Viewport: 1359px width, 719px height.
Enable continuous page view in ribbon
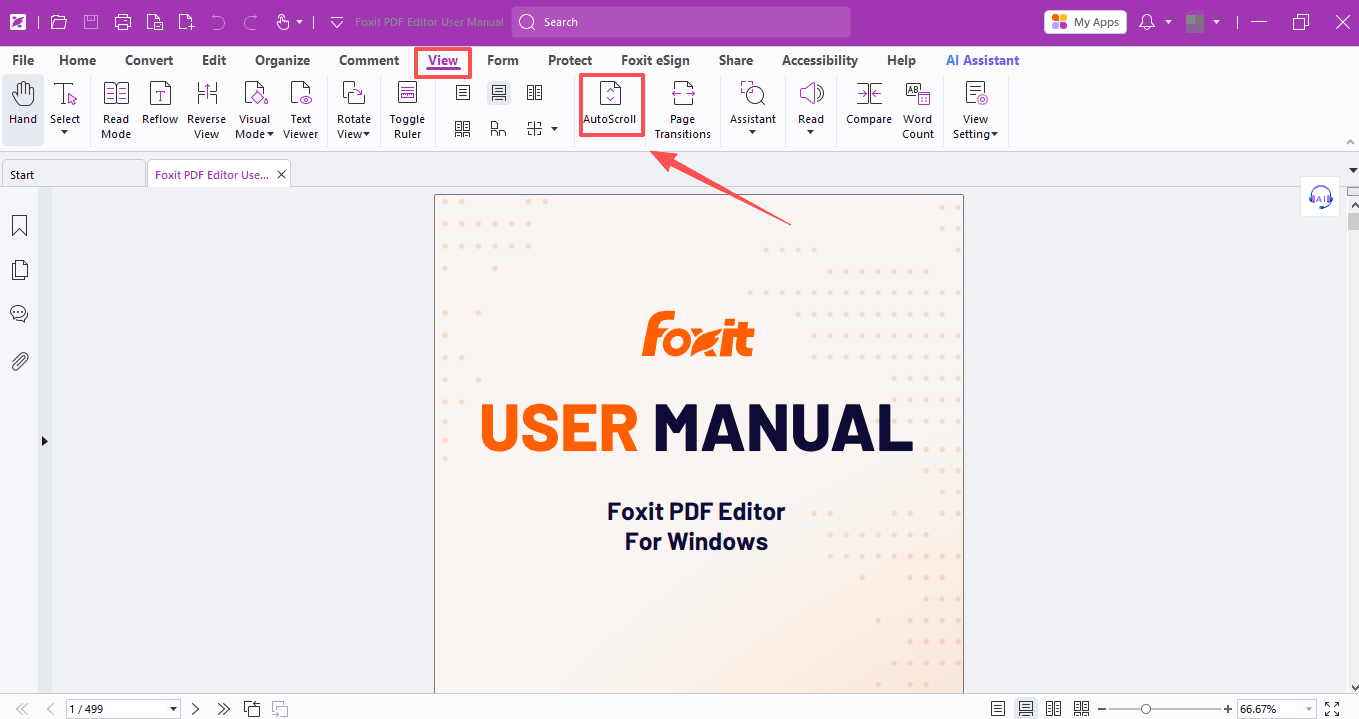point(499,93)
